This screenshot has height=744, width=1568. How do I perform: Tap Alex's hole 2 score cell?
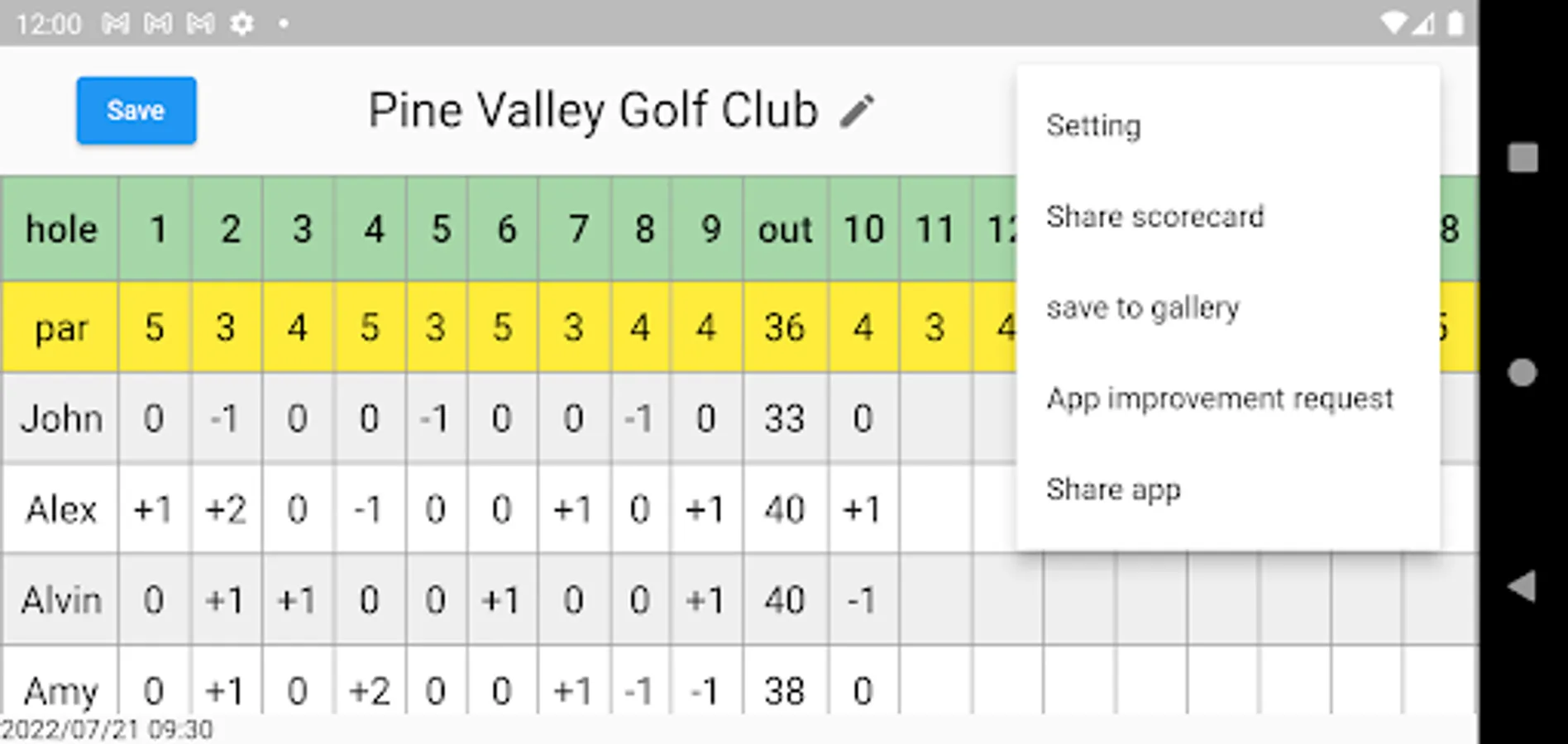click(227, 509)
